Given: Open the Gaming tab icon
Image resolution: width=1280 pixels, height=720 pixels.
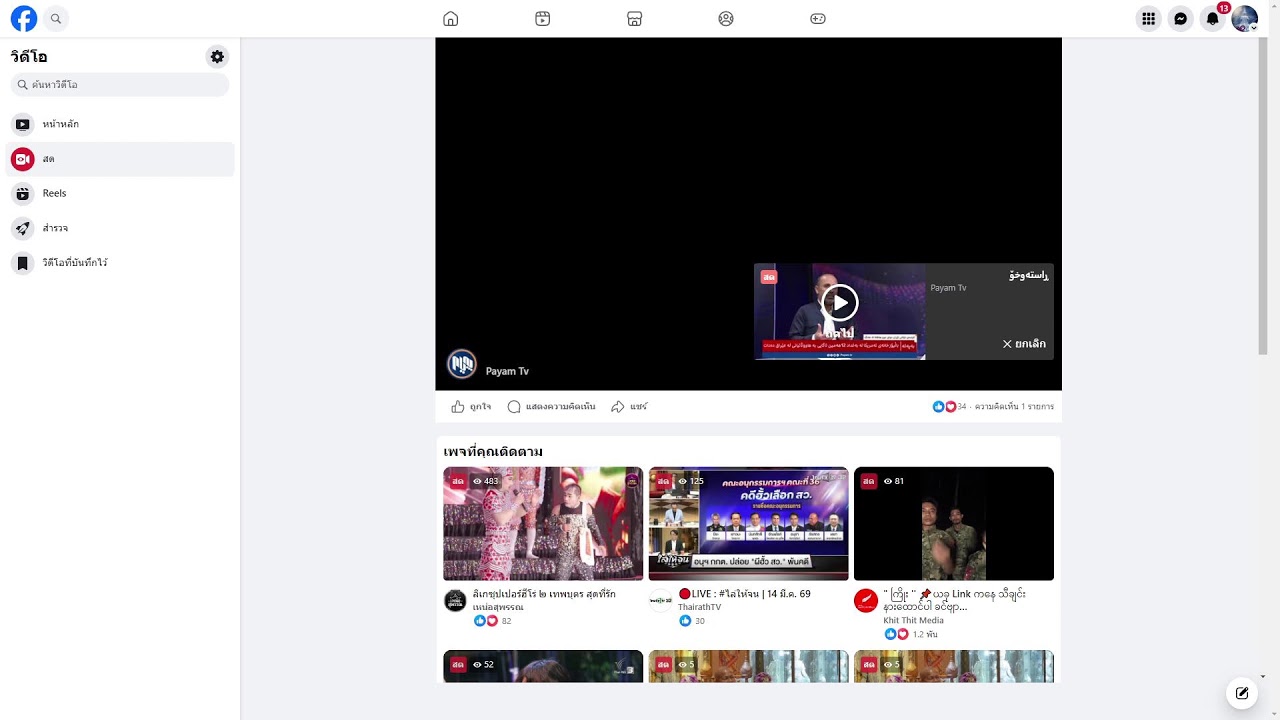Looking at the screenshot, I should click(818, 18).
